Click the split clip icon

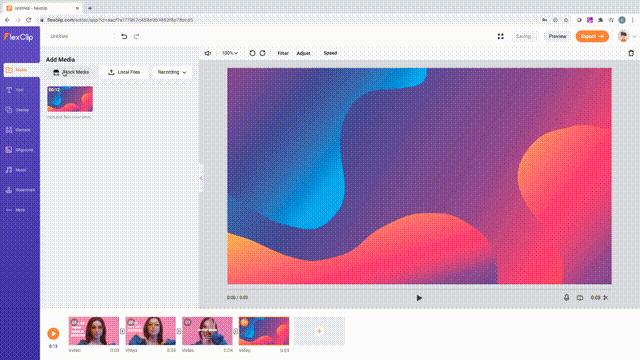coord(580,298)
